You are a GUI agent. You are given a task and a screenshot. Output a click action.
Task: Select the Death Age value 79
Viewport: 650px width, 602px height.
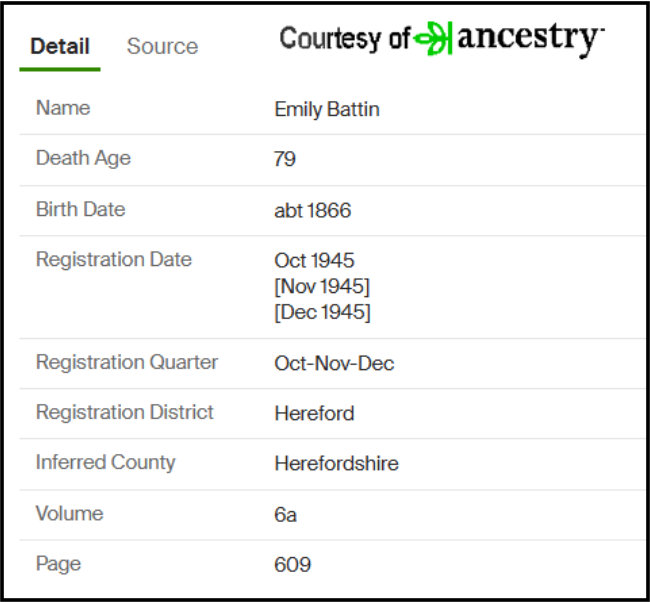[x=285, y=159]
